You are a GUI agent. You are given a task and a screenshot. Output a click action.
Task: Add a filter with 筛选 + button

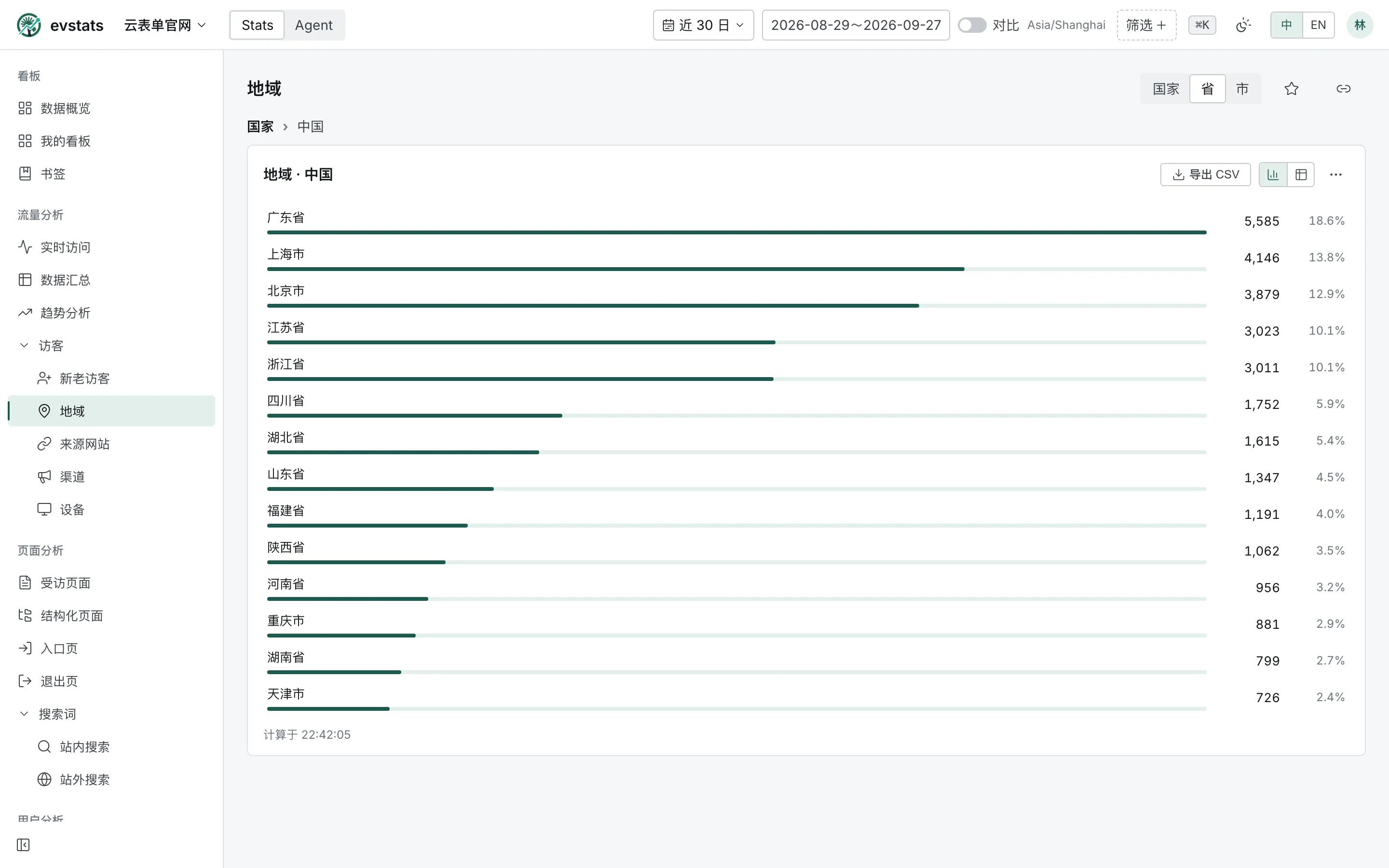point(1146,25)
